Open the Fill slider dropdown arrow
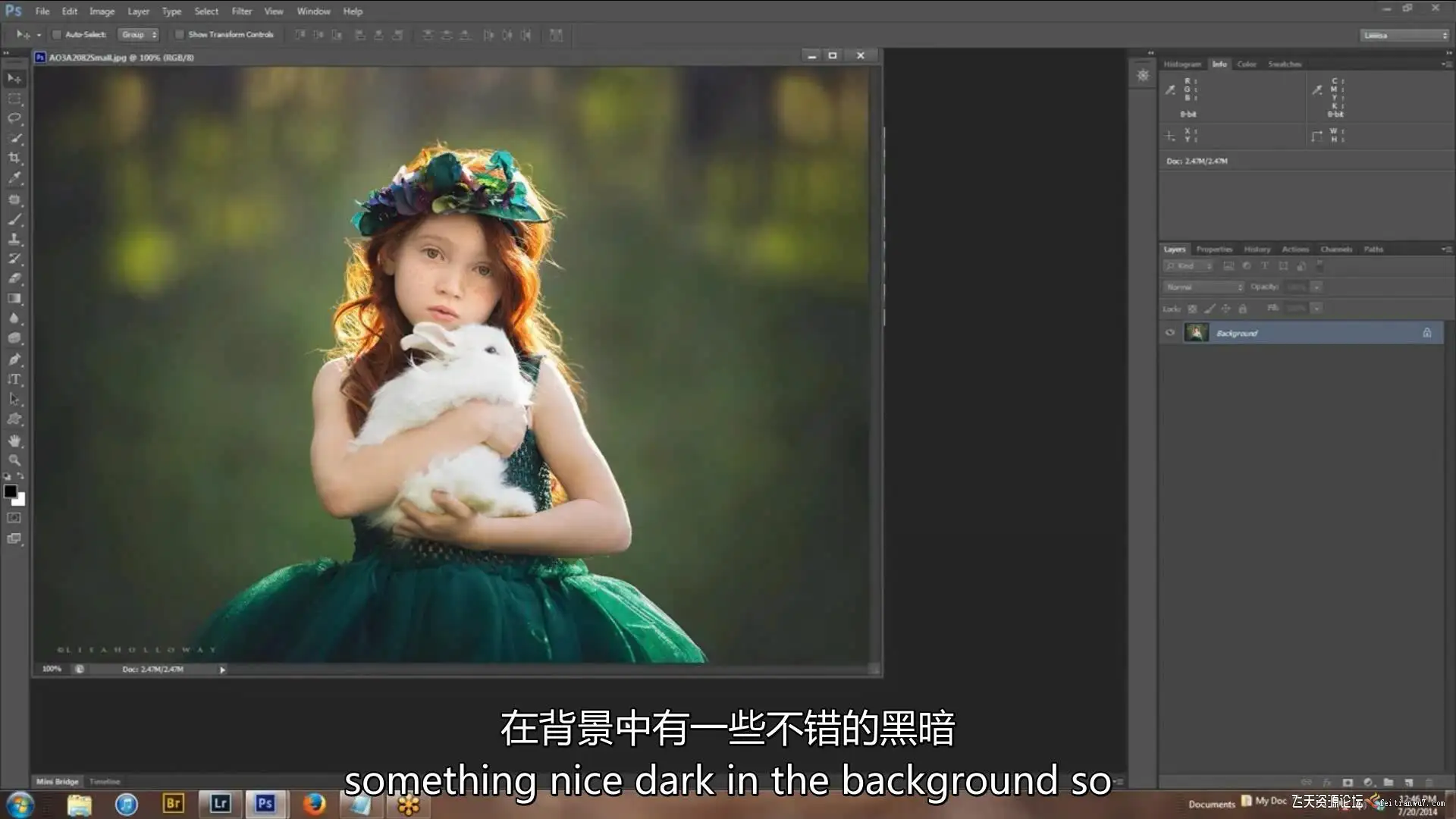 click(x=1317, y=309)
